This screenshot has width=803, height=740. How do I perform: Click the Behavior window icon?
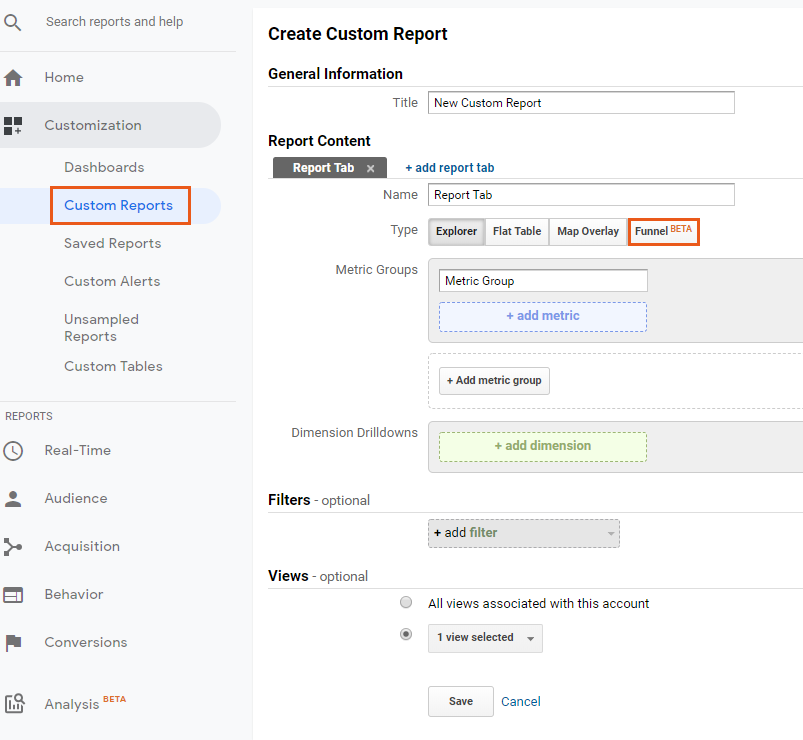[13, 595]
